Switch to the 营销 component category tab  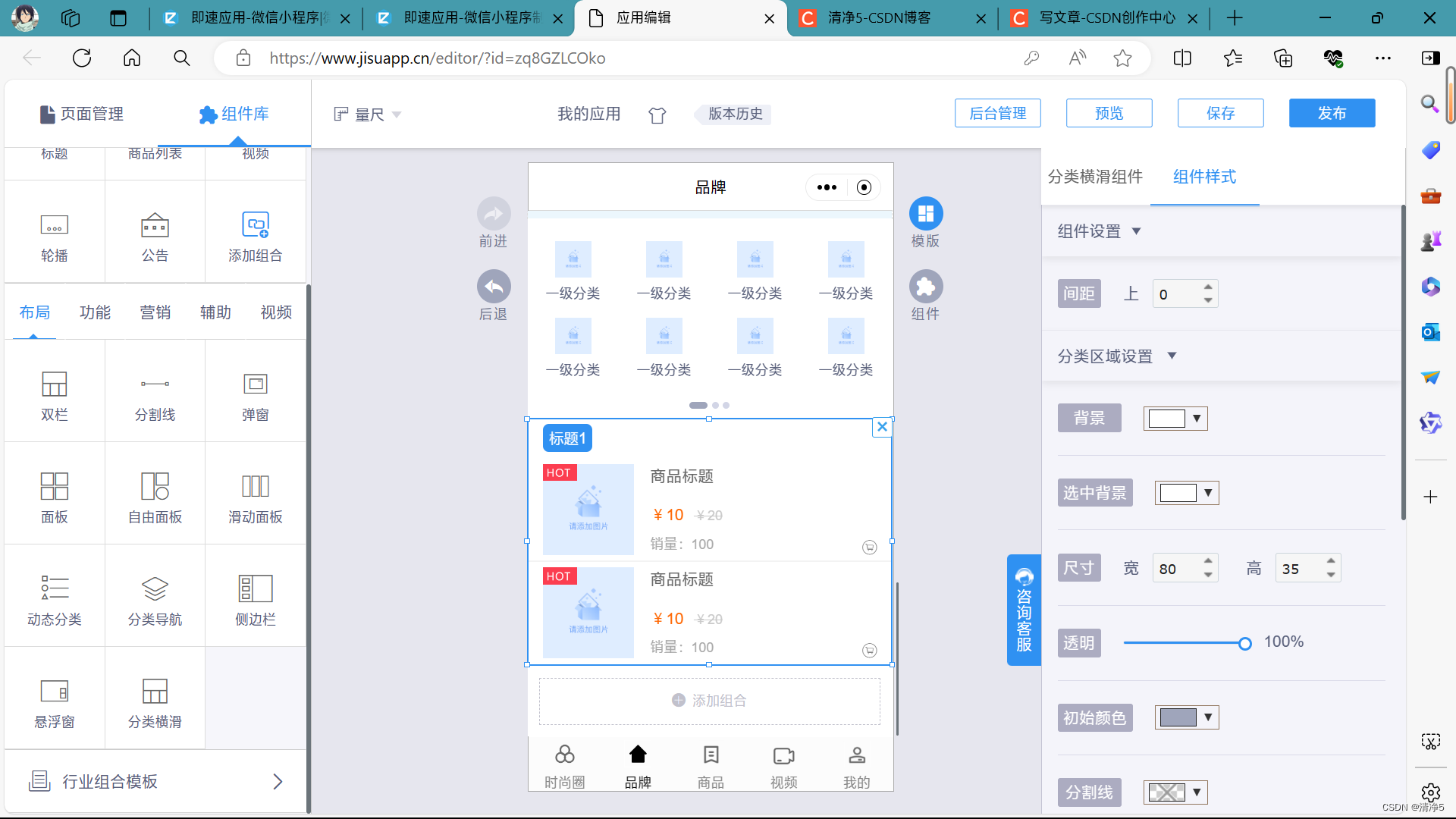(x=155, y=312)
